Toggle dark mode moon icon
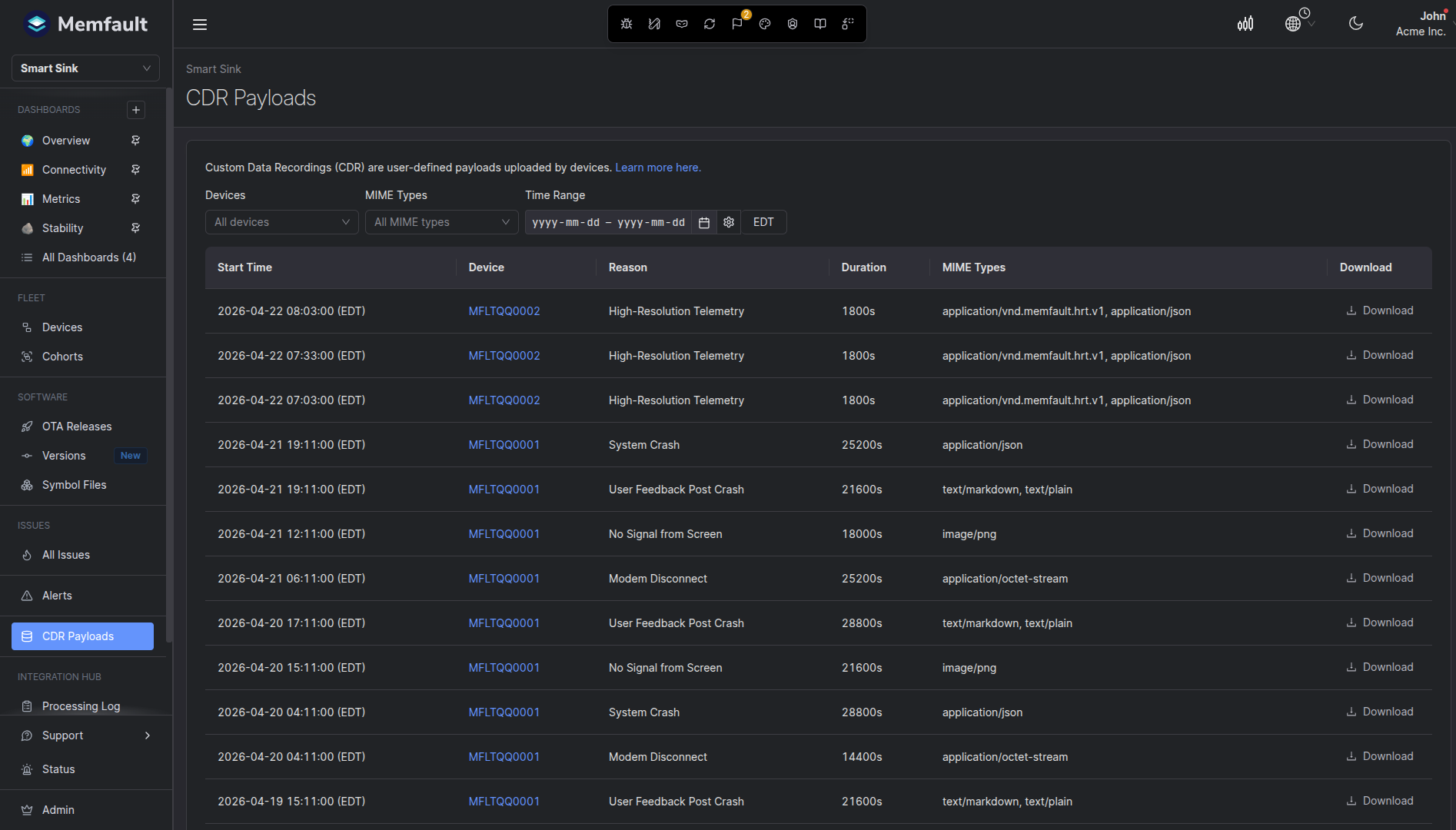The height and width of the screenshot is (830, 1456). [1356, 24]
